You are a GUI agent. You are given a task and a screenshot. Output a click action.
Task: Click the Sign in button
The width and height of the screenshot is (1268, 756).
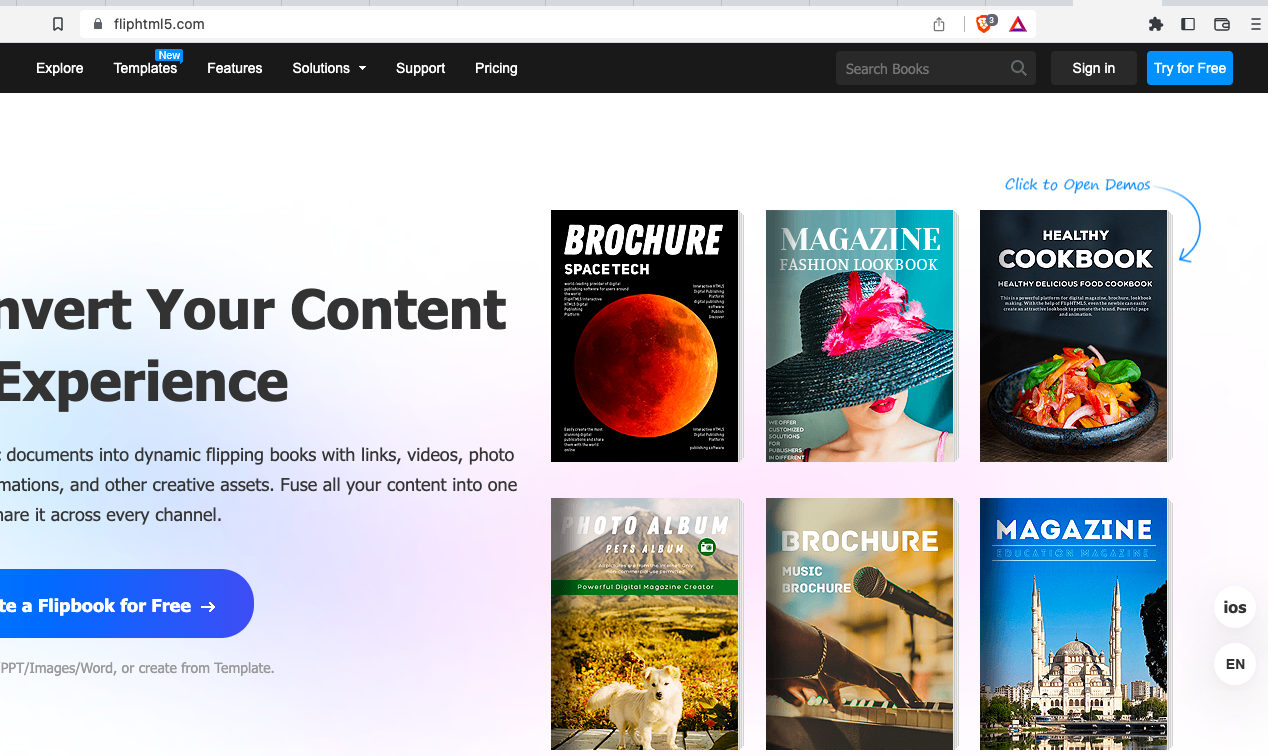[x=1094, y=68]
